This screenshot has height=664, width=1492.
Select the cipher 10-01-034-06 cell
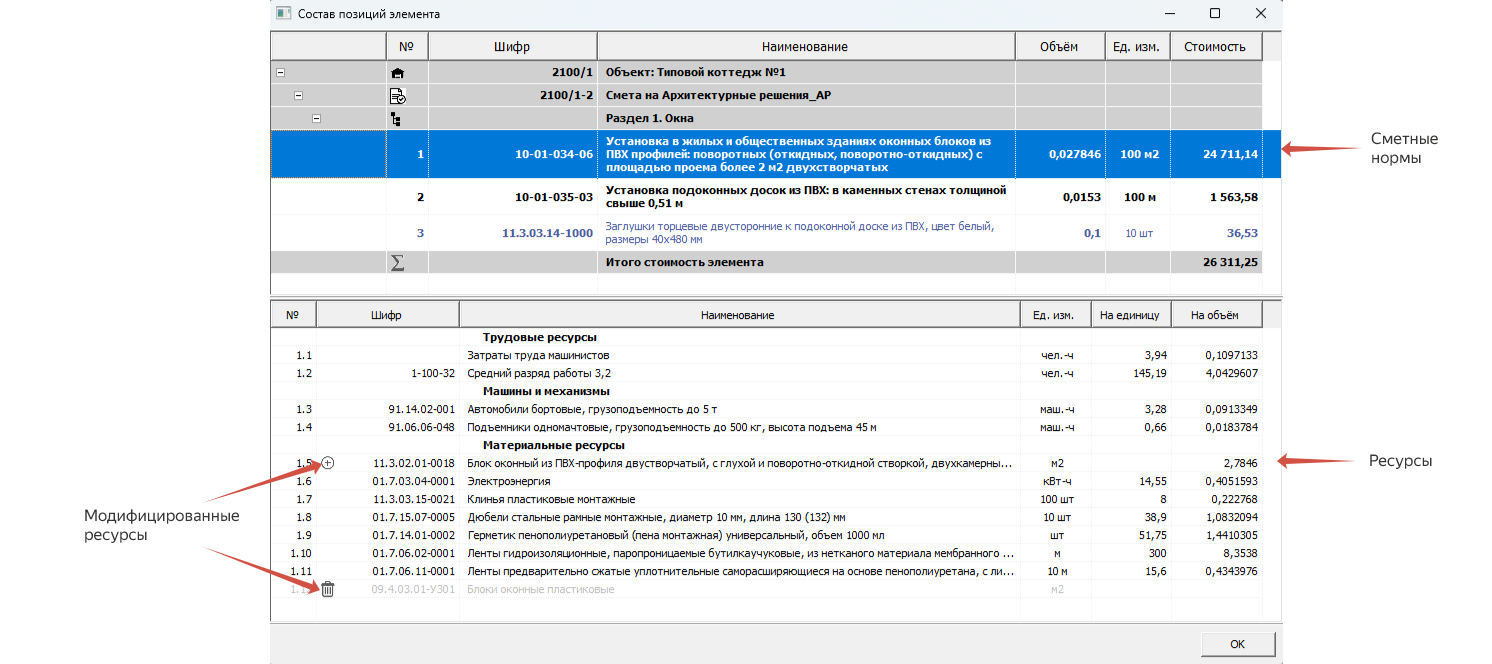[x=512, y=154]
